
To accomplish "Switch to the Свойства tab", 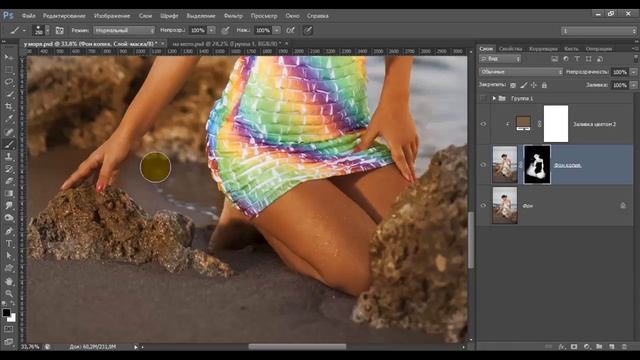I will [x=510, y=49].
